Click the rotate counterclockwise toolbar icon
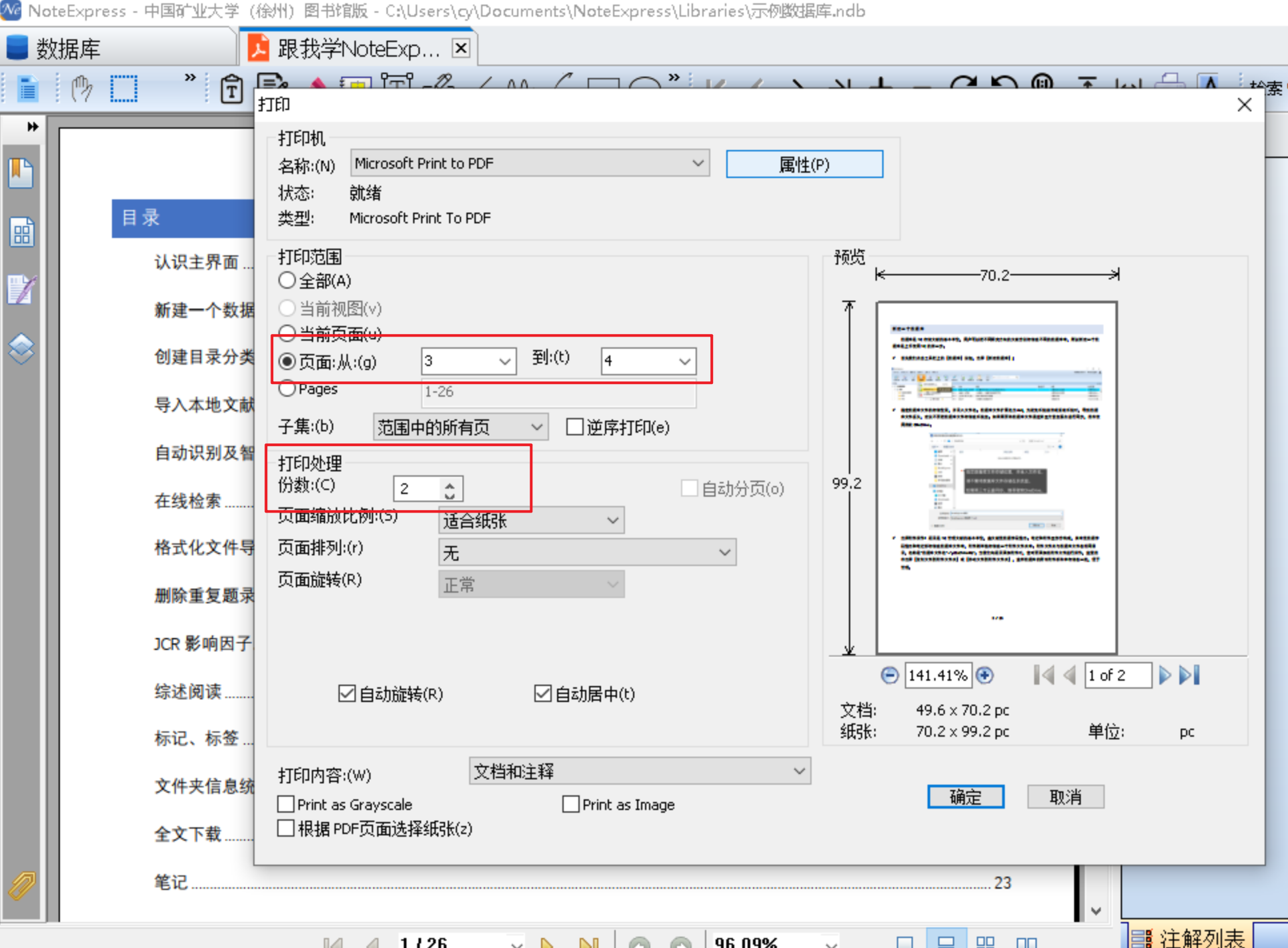The width and height of the screenshot is (1288, 948). 1004,84
